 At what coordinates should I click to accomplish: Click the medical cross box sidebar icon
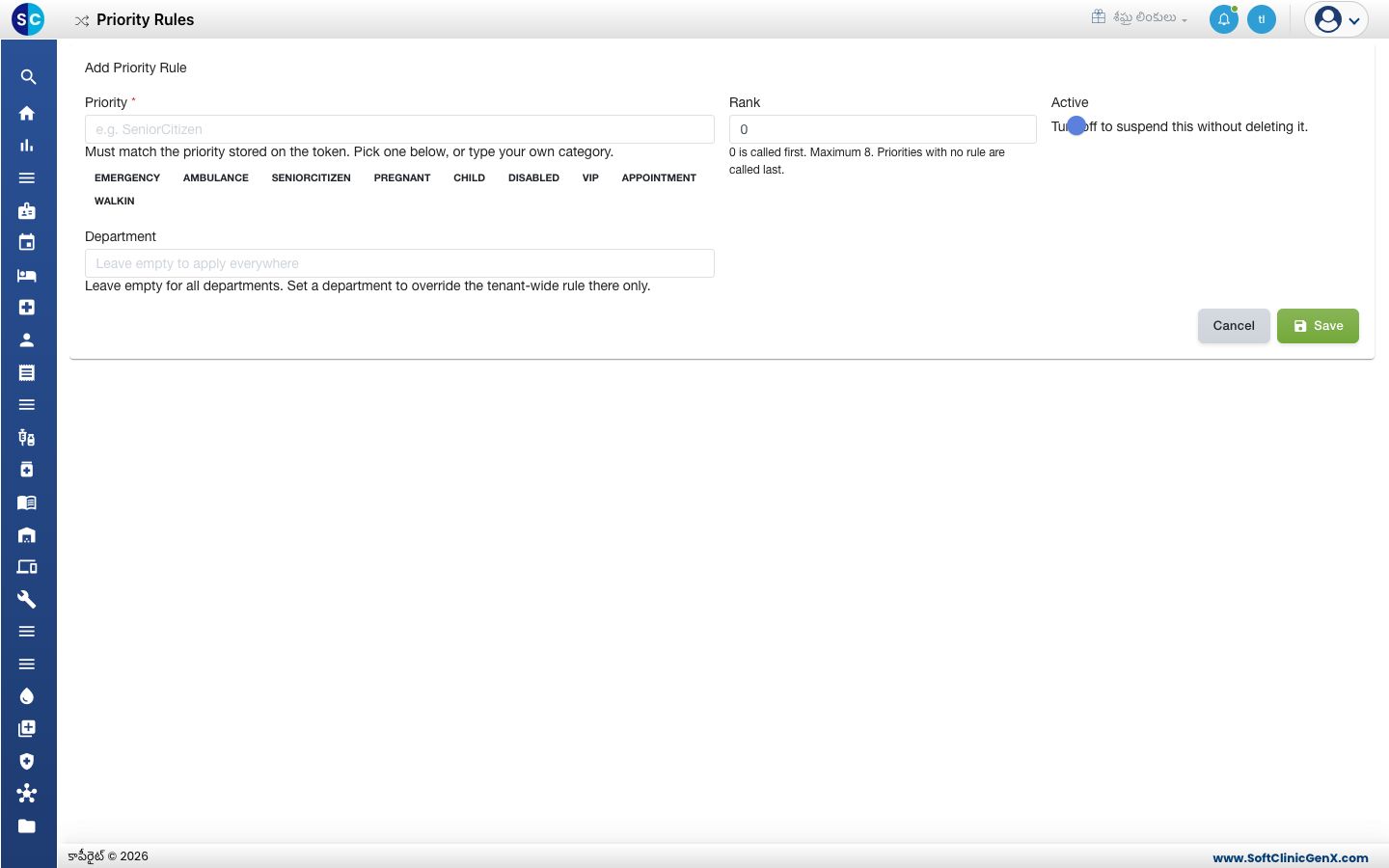point(27,307)
